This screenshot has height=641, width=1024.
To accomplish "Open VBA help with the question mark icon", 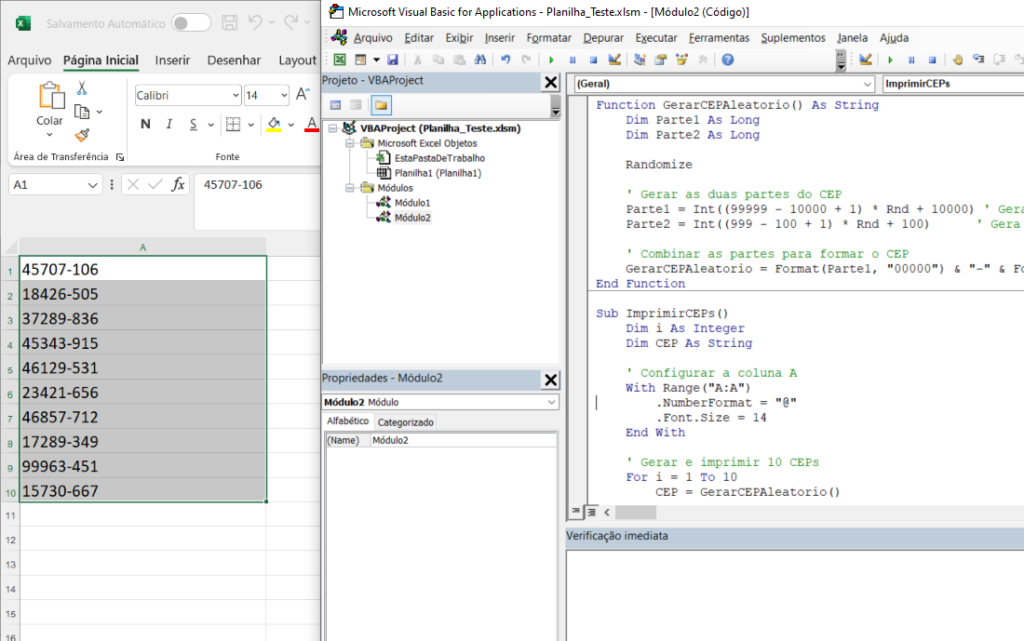I will coord(728,60).
